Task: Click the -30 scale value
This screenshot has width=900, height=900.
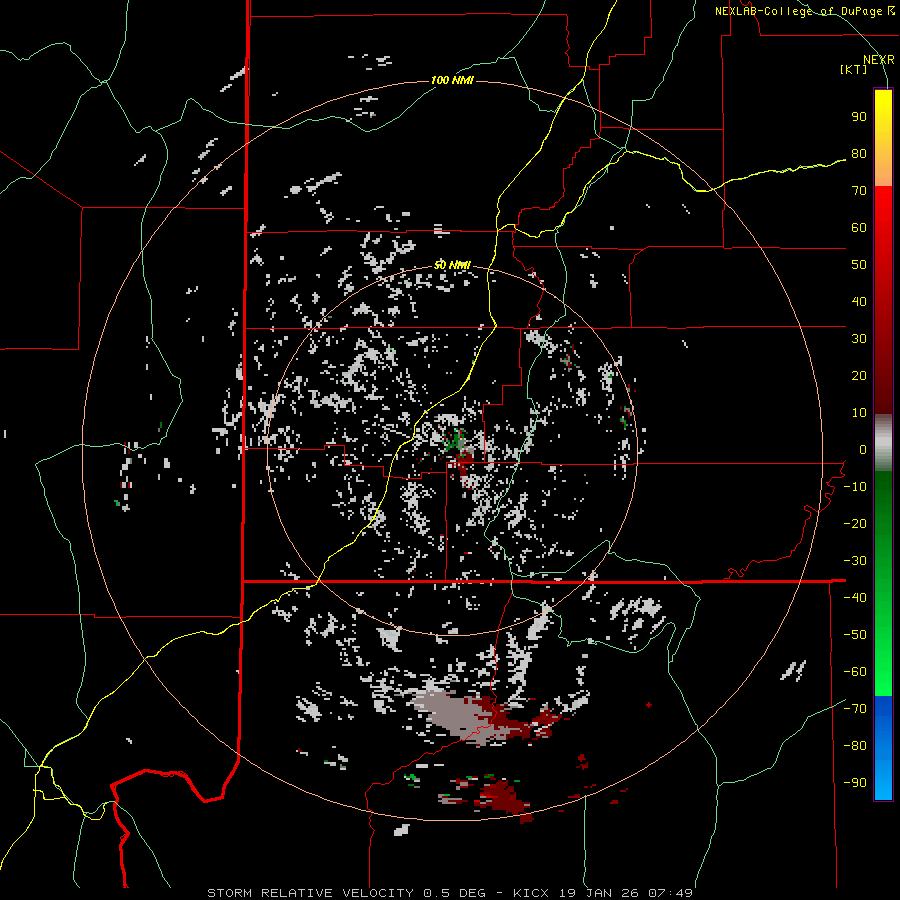Action: pos(855,561)
